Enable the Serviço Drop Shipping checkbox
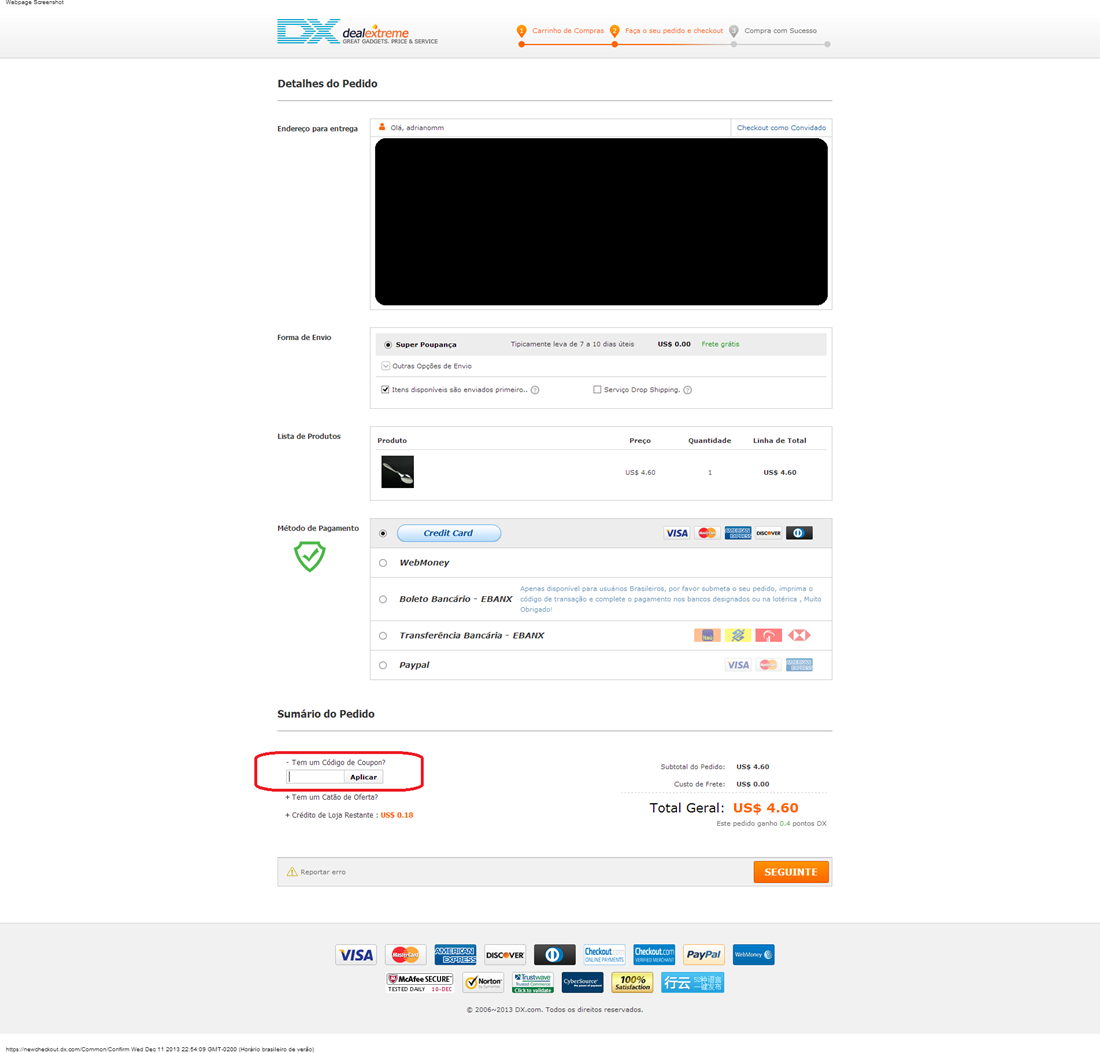 point(597,389)
